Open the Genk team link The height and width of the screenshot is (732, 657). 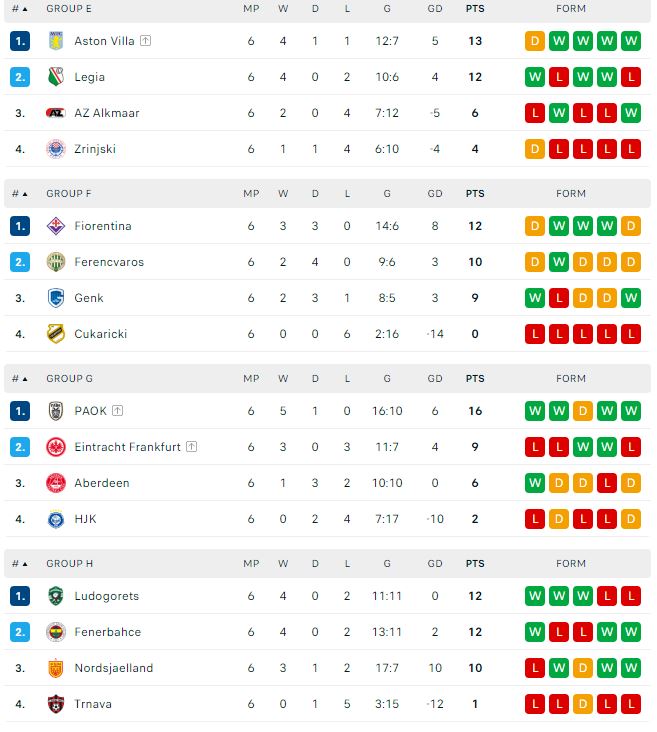click(x=88, y=298)
